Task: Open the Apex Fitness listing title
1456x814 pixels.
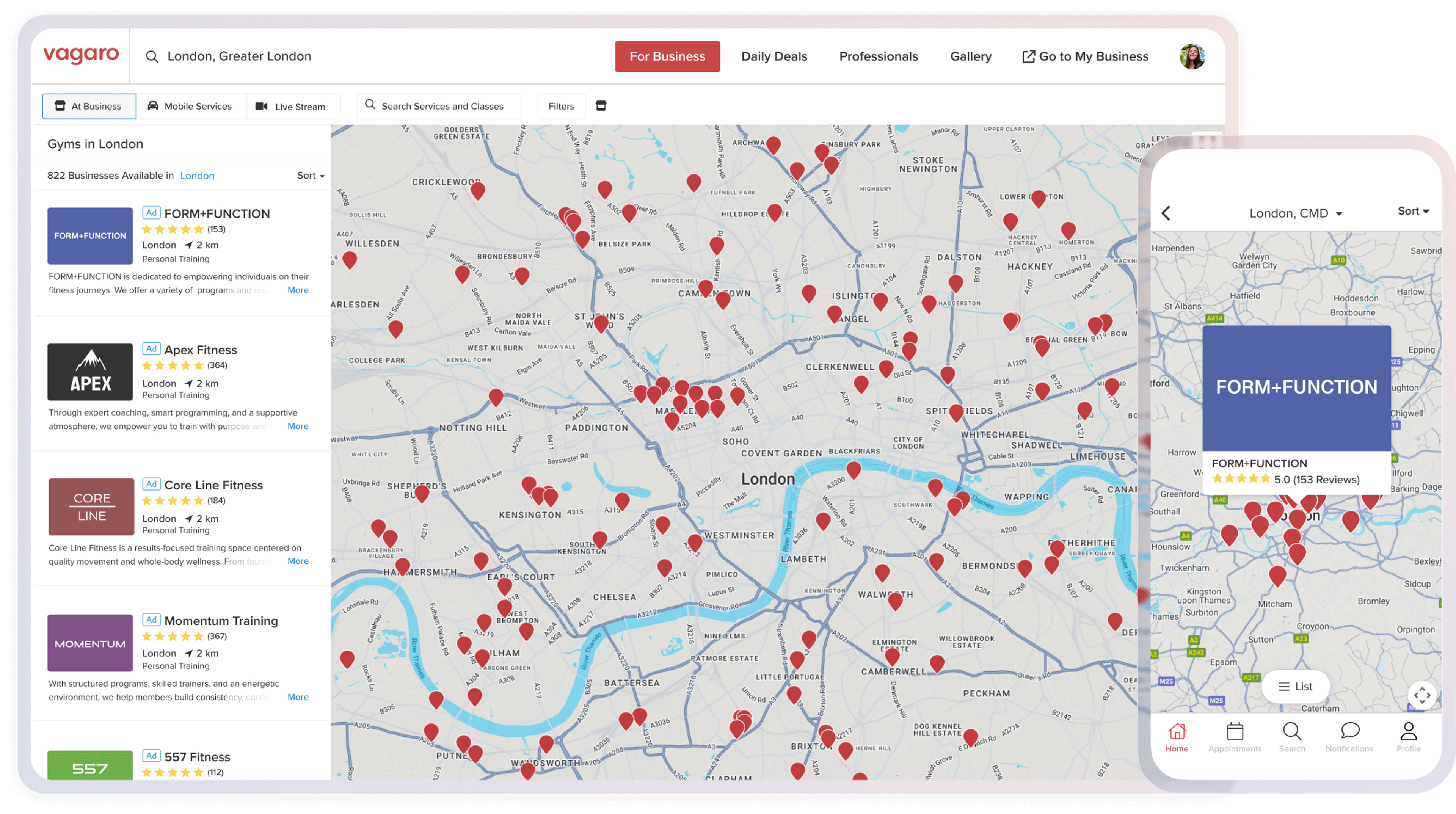Action: 201,350
